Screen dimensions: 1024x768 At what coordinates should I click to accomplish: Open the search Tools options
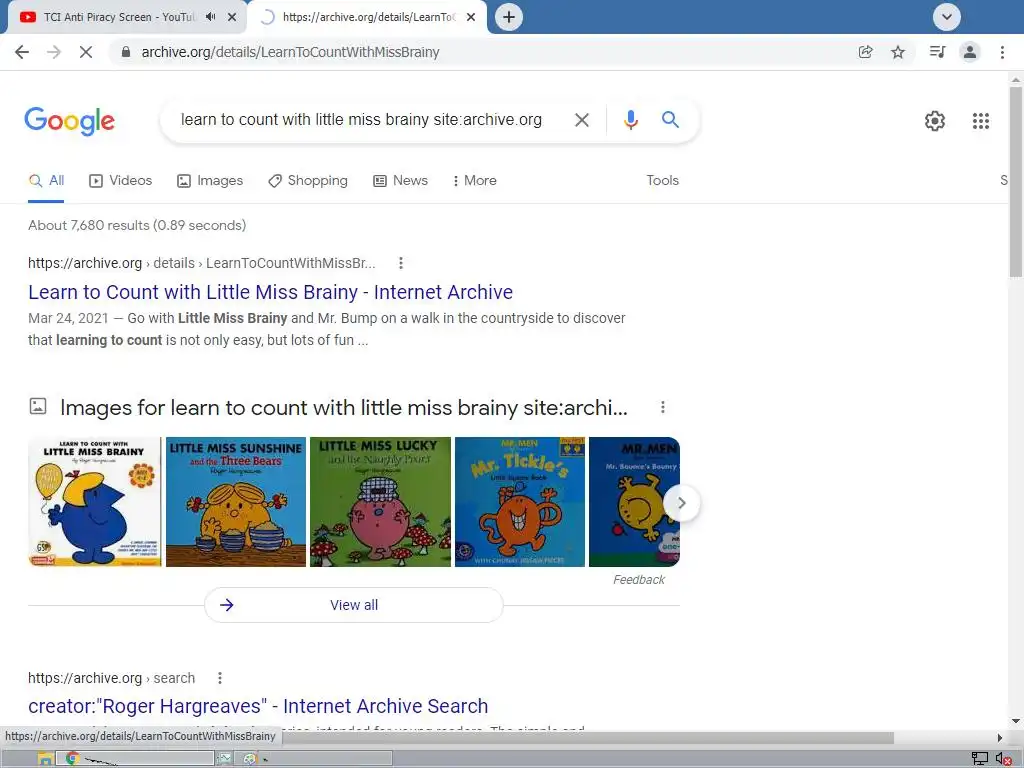tap(662, 181)
